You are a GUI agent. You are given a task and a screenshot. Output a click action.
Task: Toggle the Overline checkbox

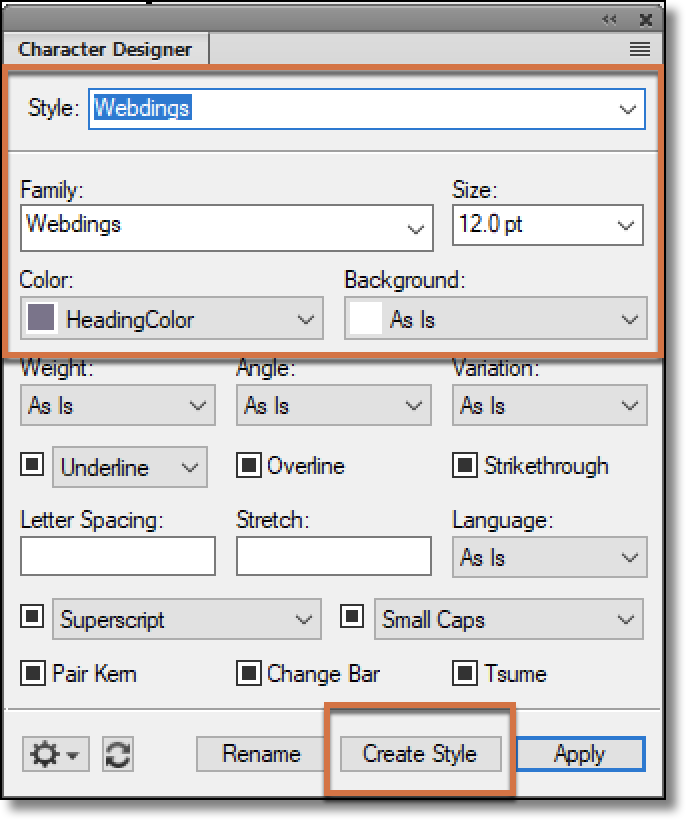[x=248, y=465]
